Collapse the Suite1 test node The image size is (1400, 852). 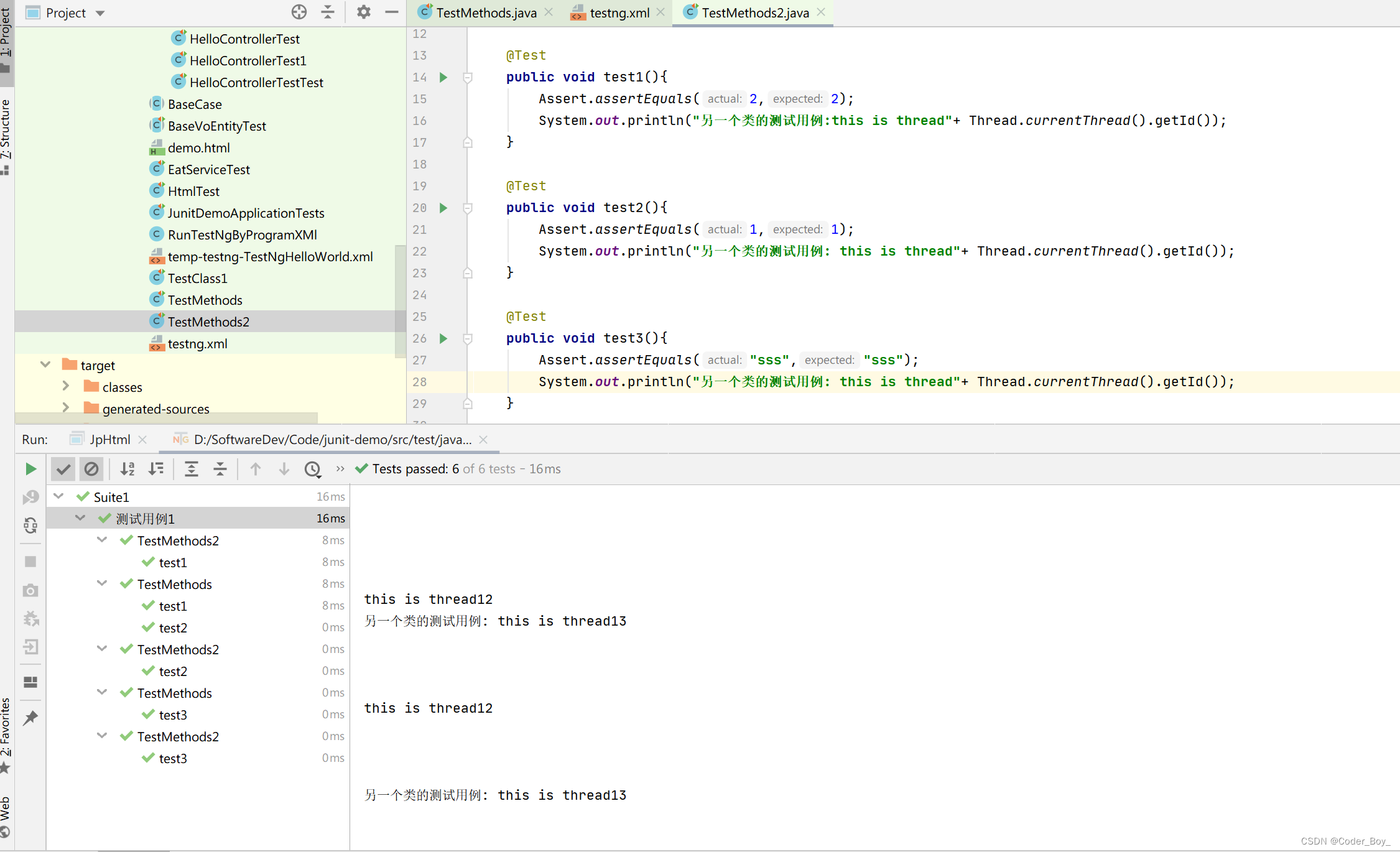click(59, 496)
